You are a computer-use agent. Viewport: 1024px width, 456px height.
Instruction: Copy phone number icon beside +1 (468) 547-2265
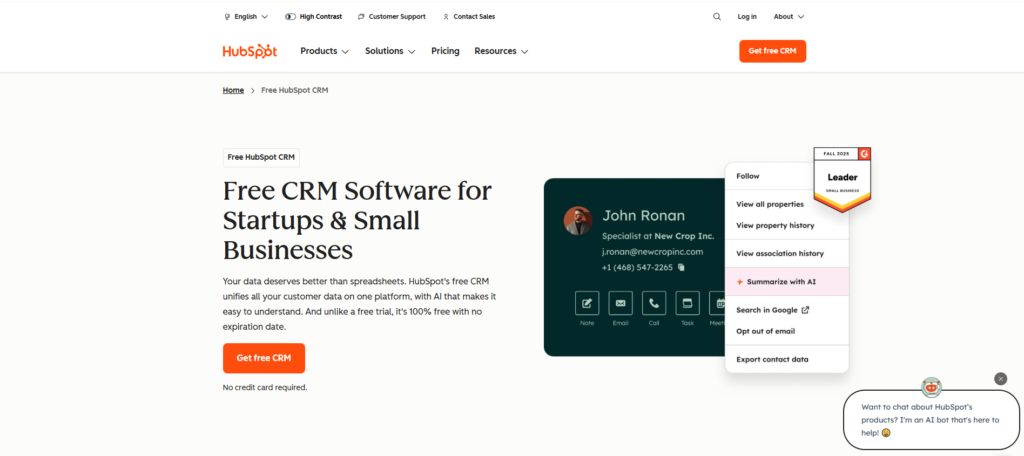pyautogui.click(x=681, y=267)
